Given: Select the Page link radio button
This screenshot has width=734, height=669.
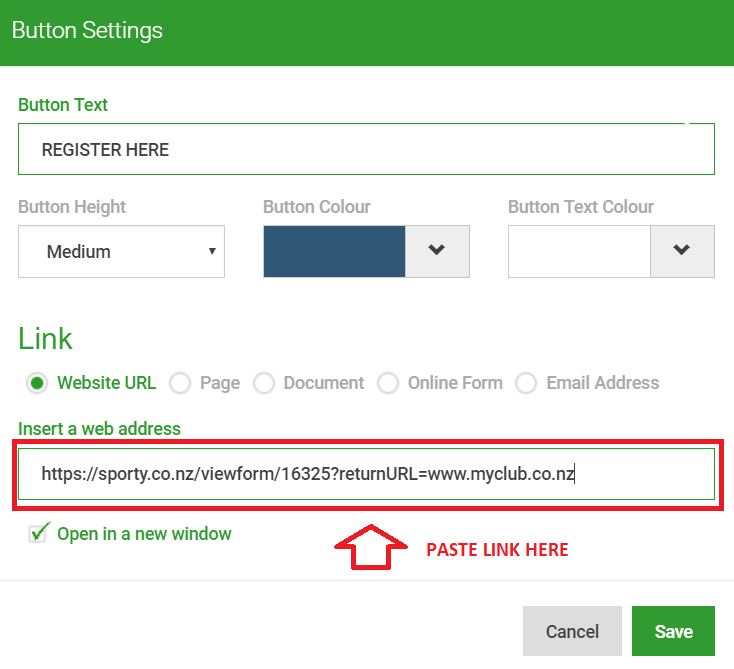Looking at the screenshot, I should 180,383.
